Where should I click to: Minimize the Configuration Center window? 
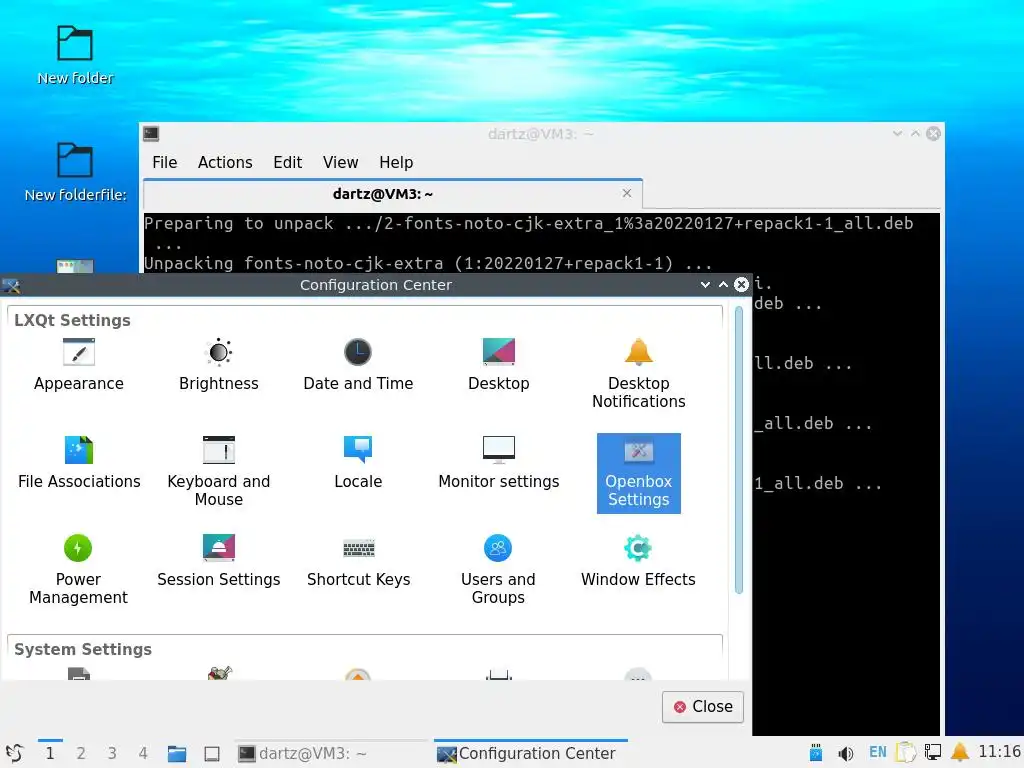(x=705, y=285)
